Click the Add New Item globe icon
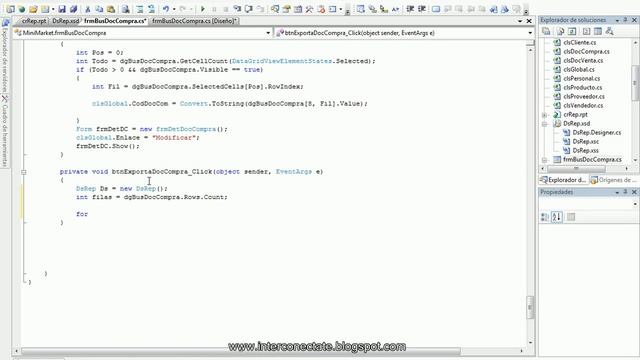Viewport: 640px width, 360px height. point(22,9)
